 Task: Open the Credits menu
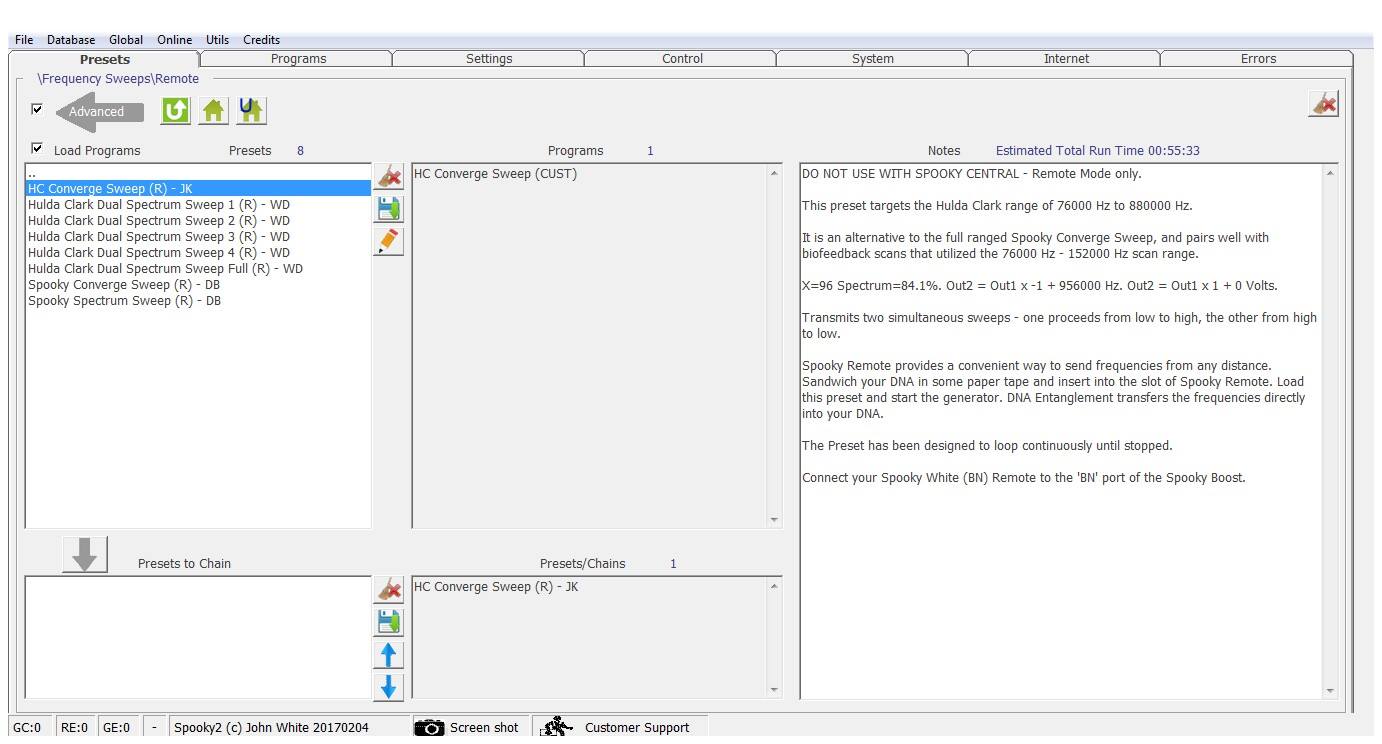pyautogui.click(x=261, y=40)
